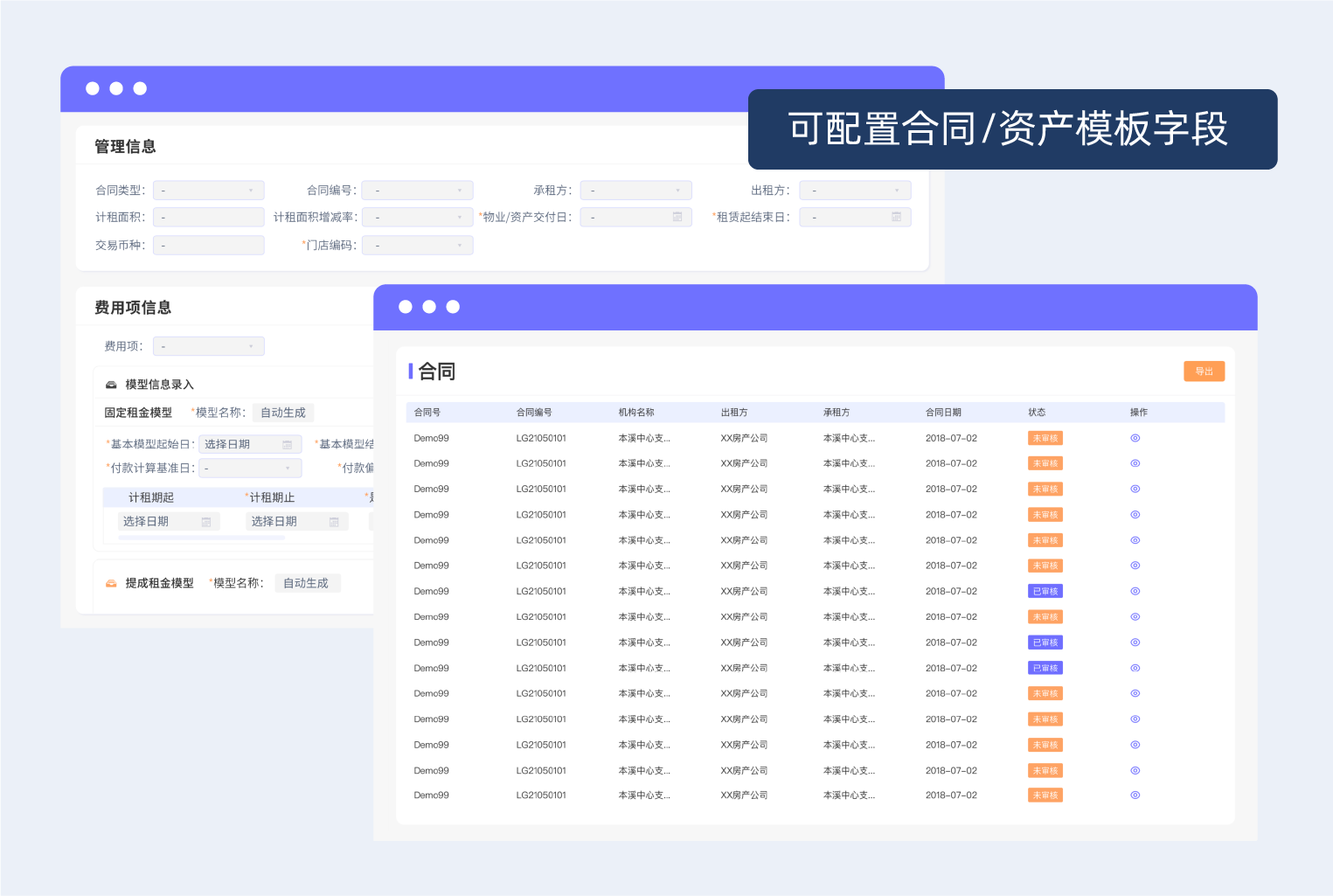Open calendar icon for 物业/资产交付日

677,217
